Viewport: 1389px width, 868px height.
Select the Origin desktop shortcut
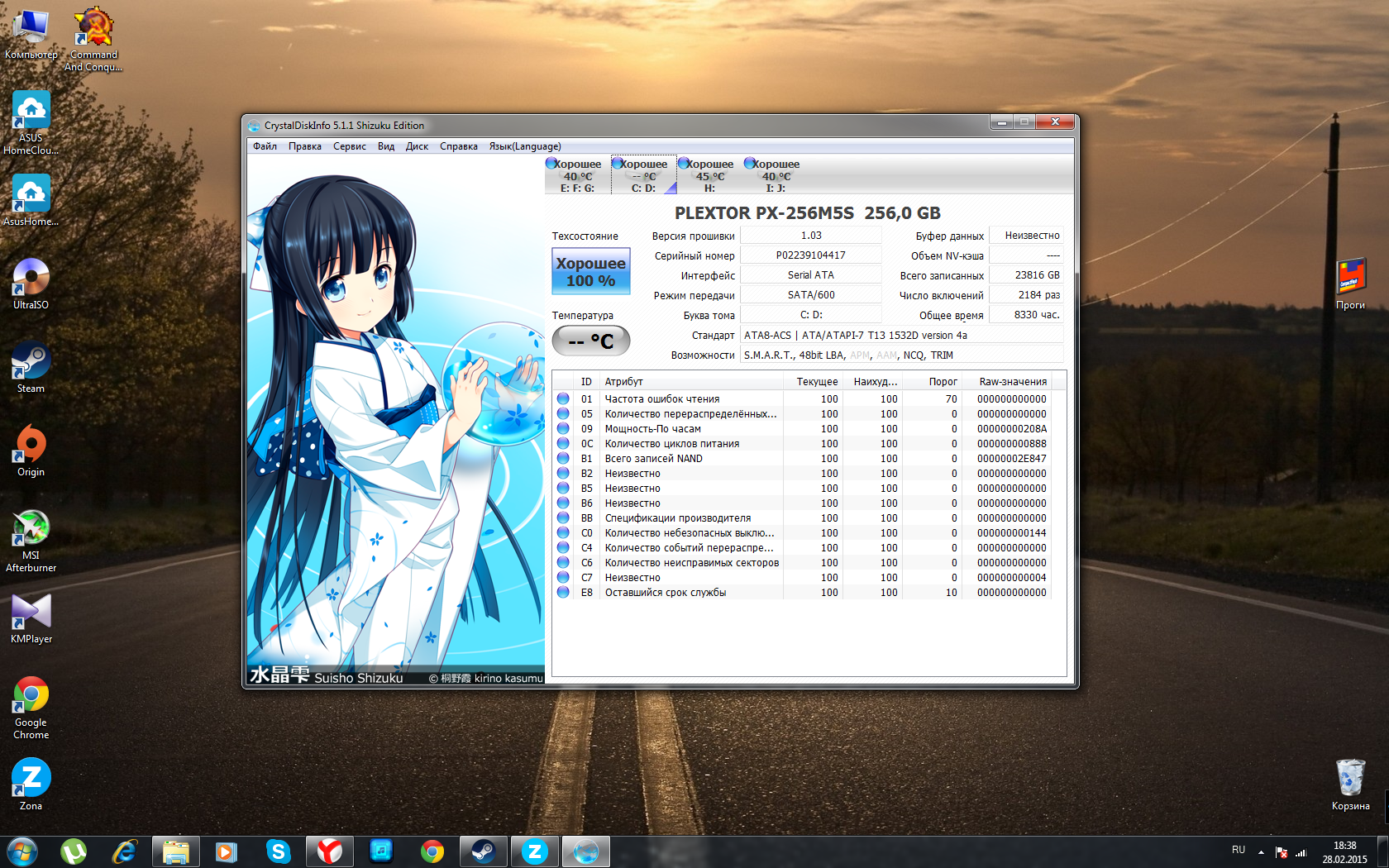(31, 451)
